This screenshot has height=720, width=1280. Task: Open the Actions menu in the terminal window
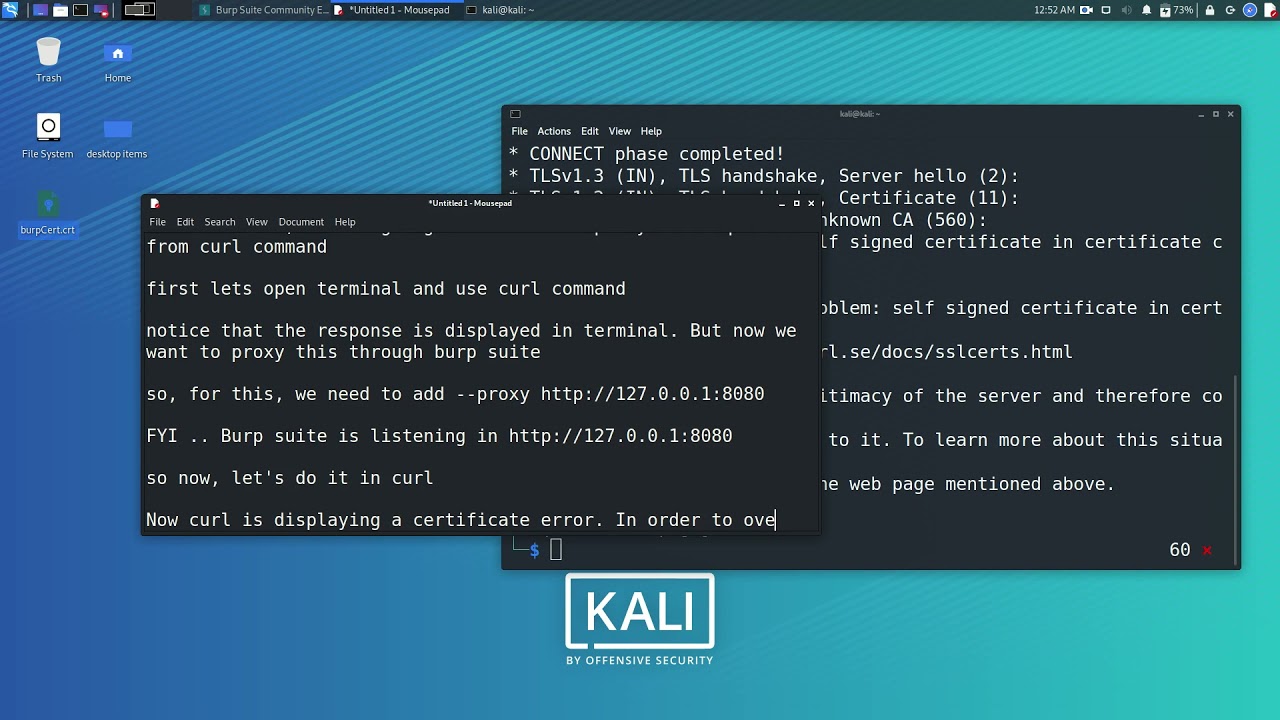(554, 131)
